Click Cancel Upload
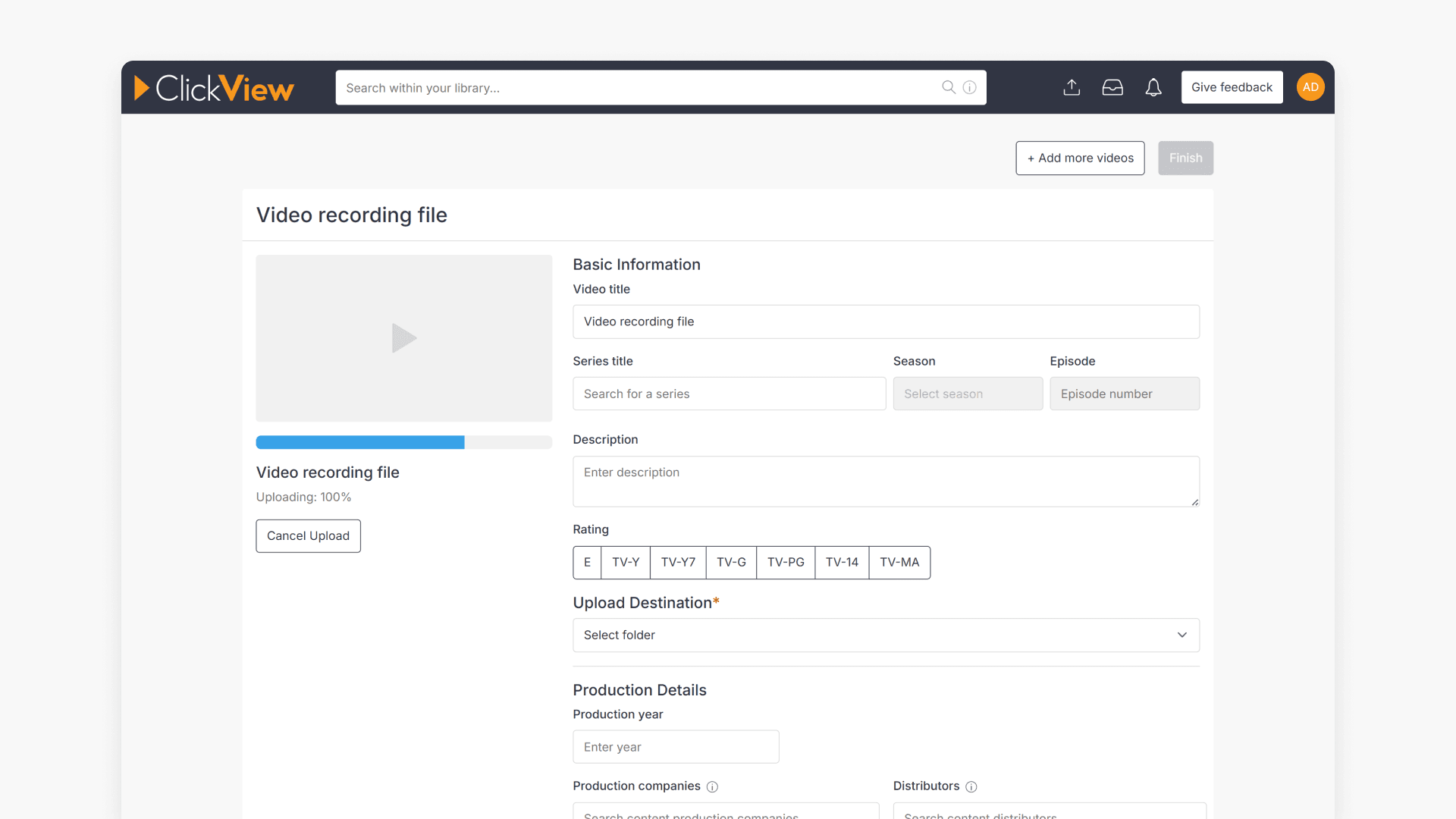 307,536
